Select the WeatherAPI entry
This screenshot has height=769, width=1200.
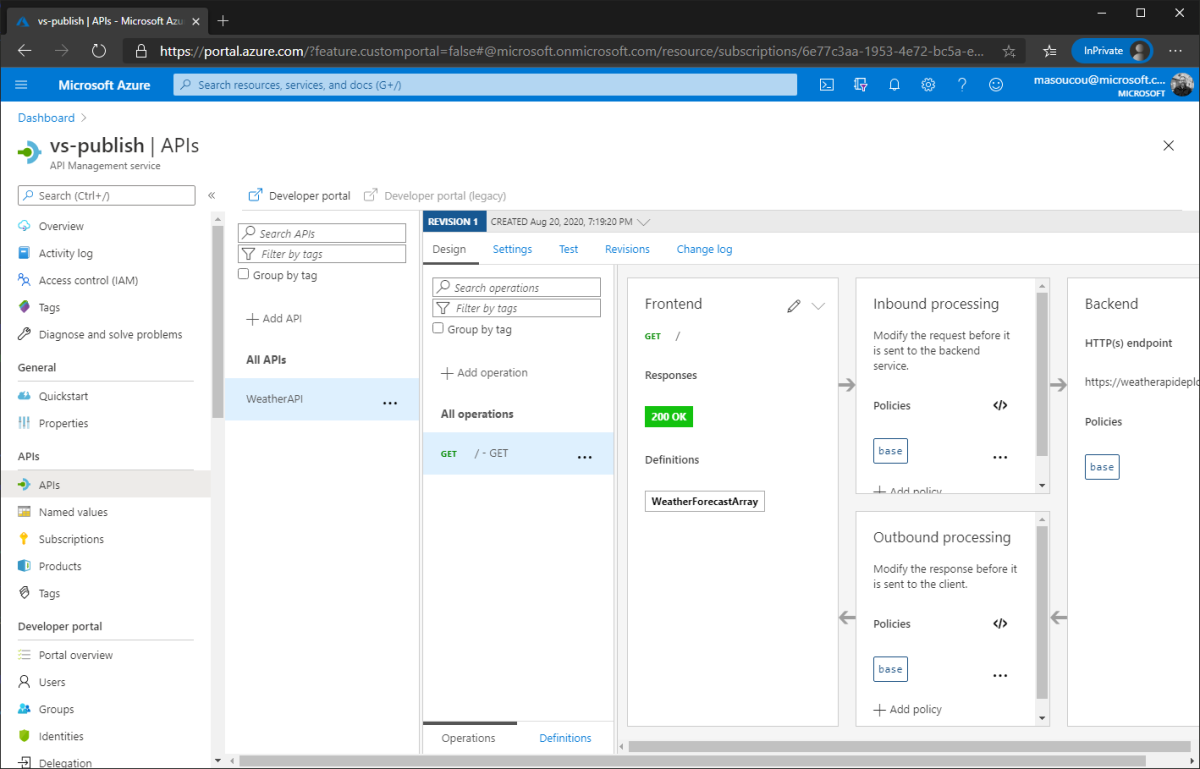[322, 399]
